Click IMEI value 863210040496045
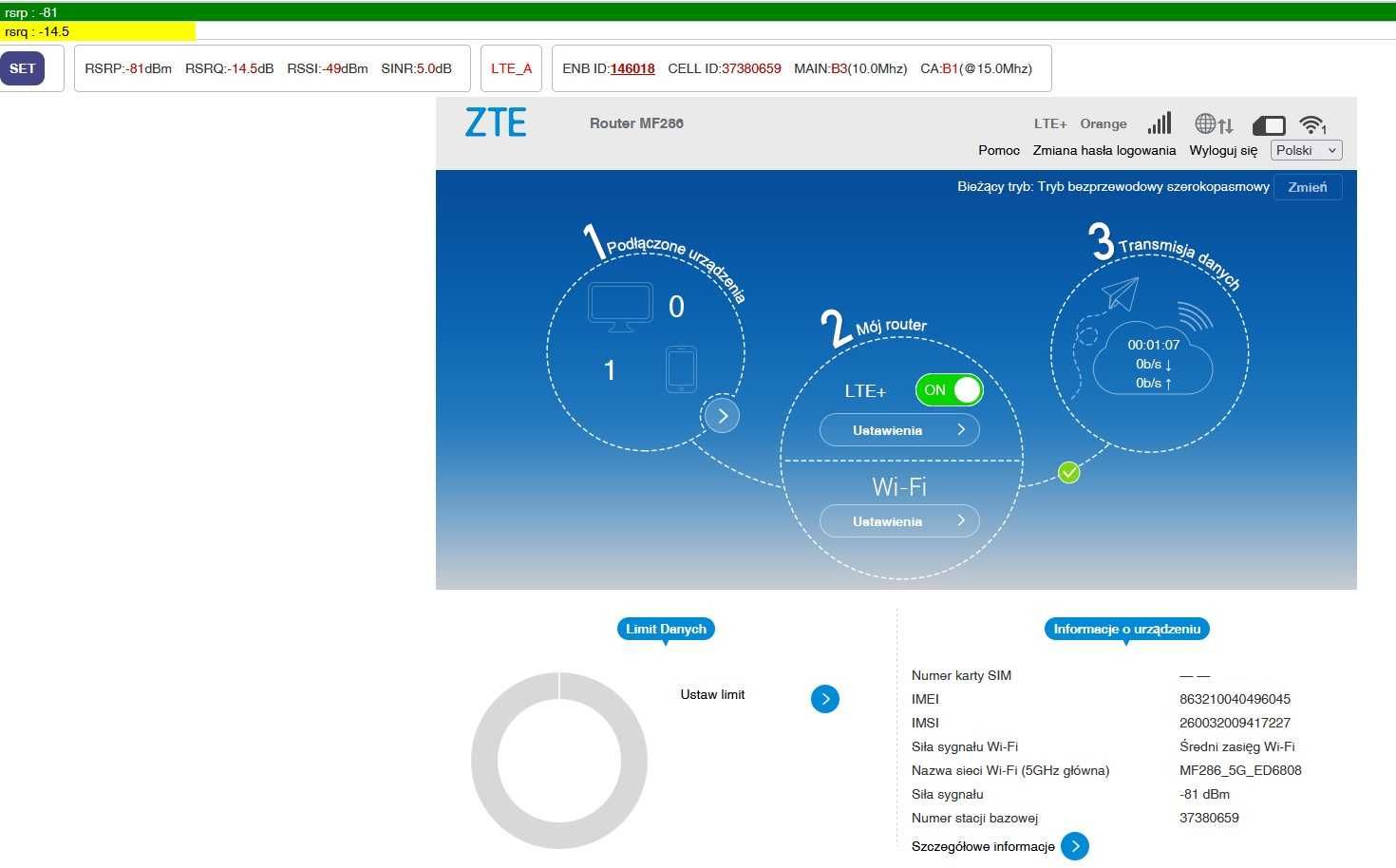 click(1235, 699)
